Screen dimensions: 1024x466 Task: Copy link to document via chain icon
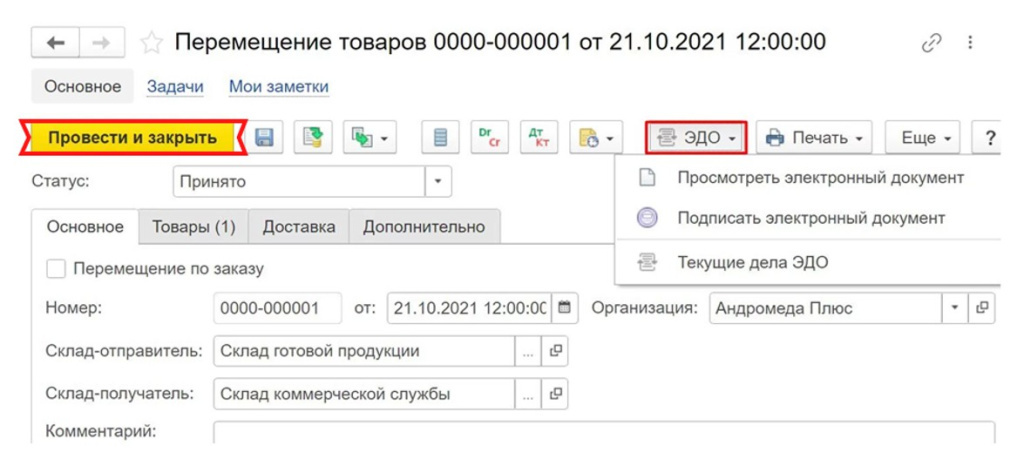[x=930, y=44]
